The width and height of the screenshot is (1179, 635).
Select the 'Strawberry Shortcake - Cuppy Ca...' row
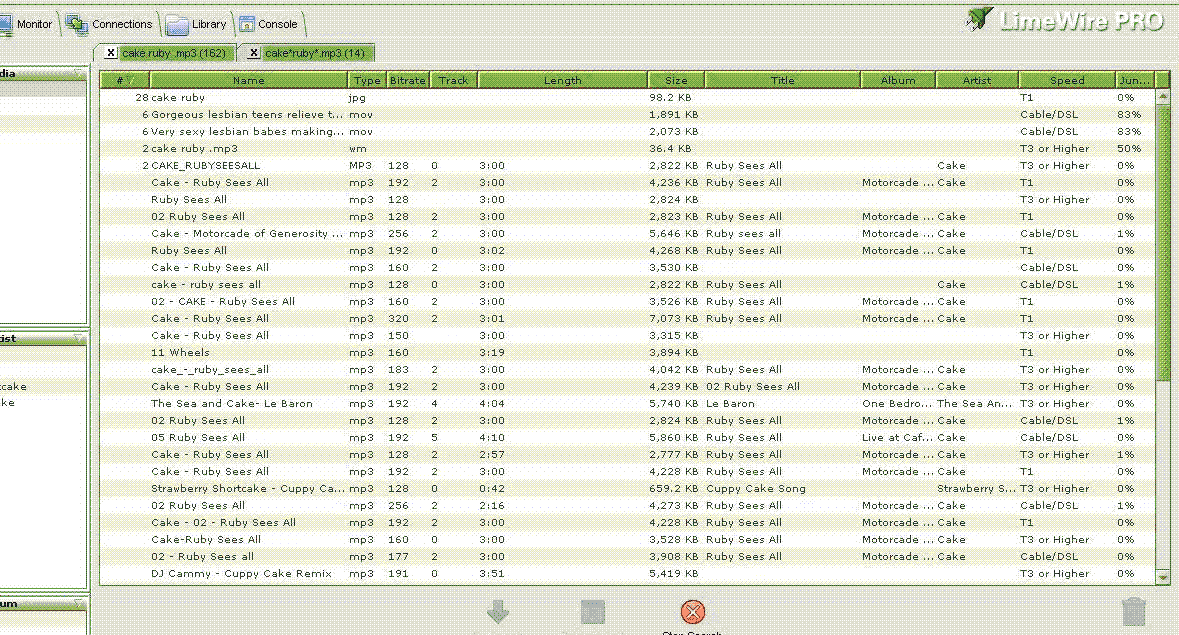click(x=627, y=488)
